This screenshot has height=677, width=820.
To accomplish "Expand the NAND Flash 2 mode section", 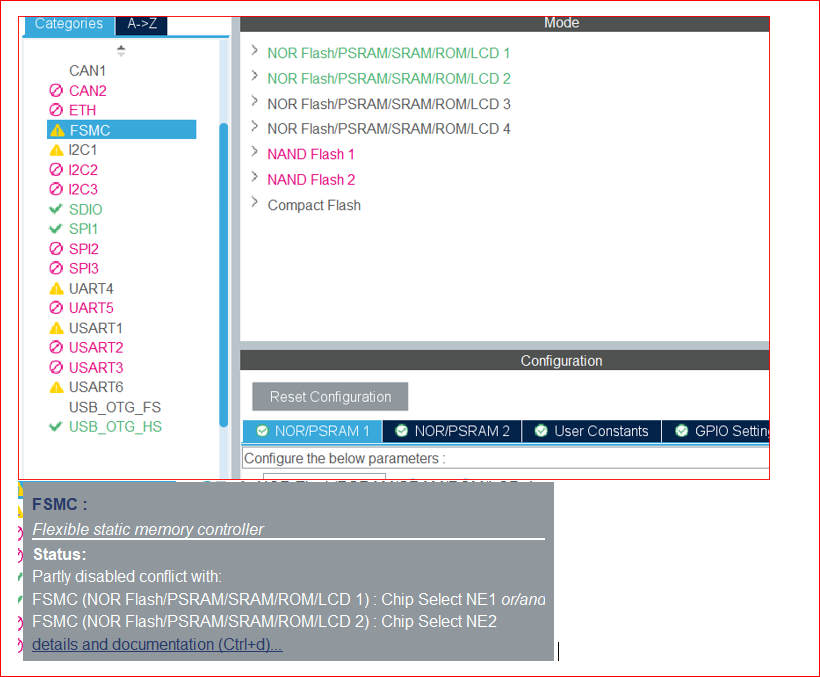I will [255, 176].
